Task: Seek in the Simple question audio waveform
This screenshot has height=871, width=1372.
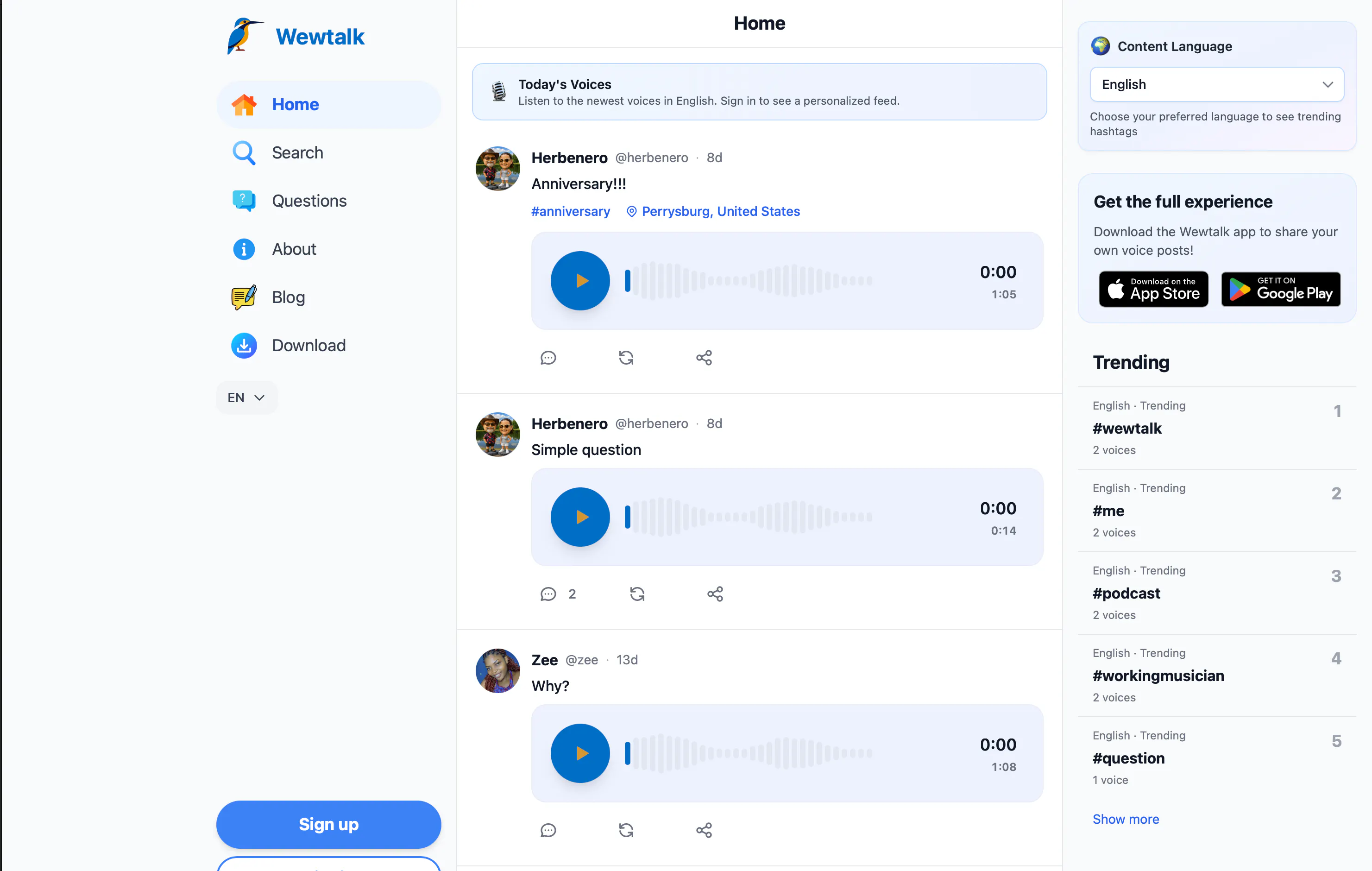Action: pos(749,517)
